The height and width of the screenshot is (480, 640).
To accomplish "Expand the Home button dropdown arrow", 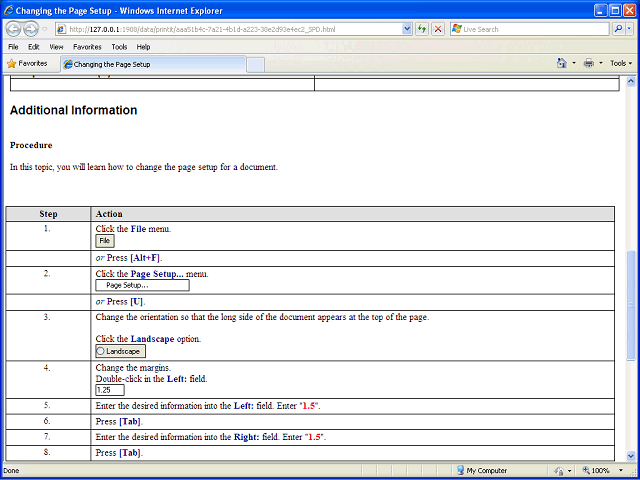I will pyautogui.click(x=573, y=64).
